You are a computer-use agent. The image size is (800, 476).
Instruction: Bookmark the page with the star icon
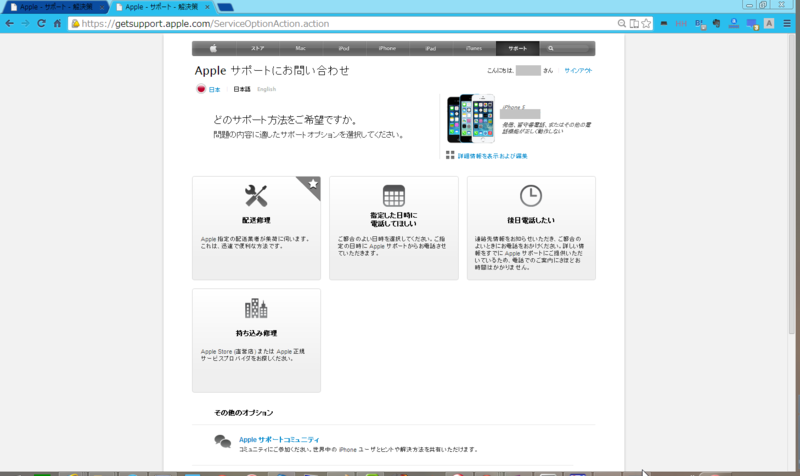[x=646, y=23]
